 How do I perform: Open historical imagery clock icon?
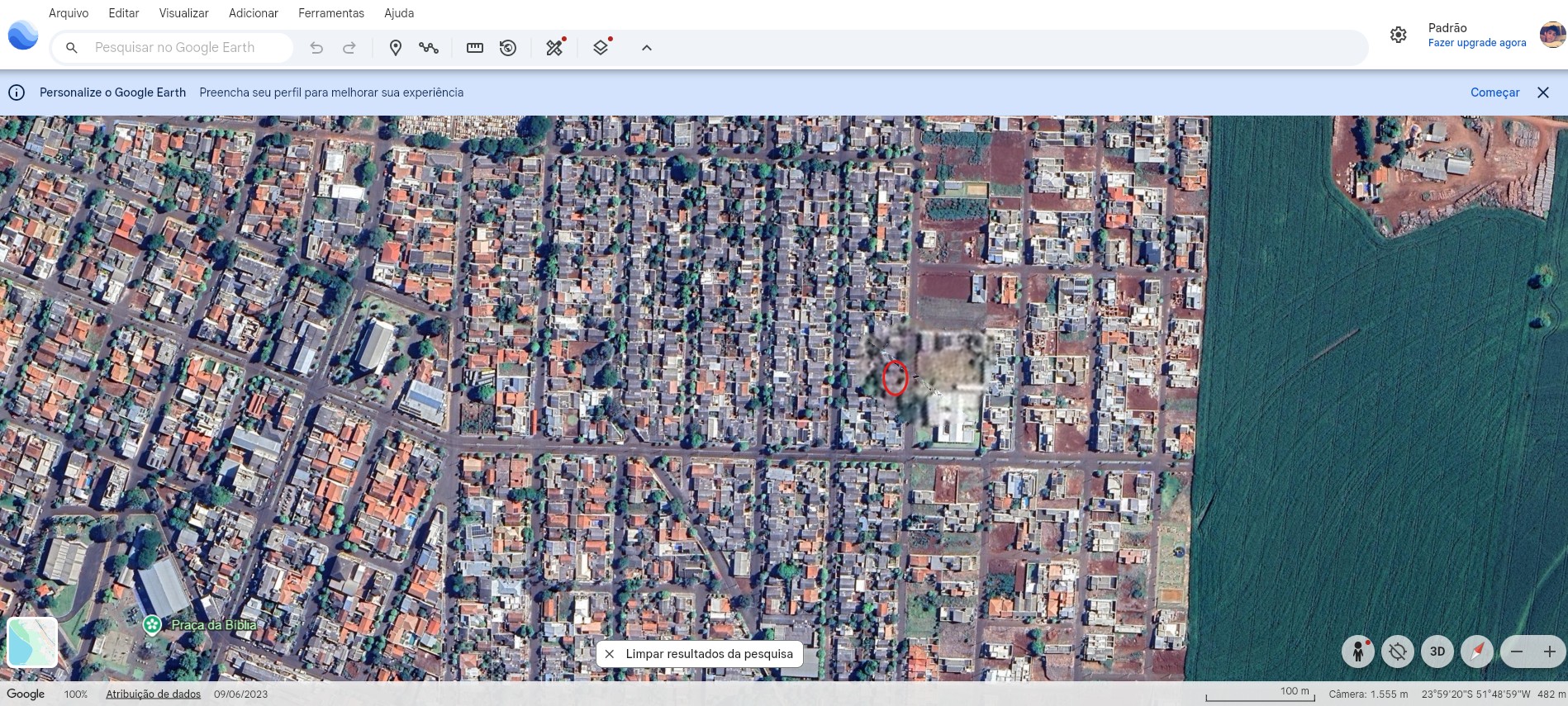[508, 48]
